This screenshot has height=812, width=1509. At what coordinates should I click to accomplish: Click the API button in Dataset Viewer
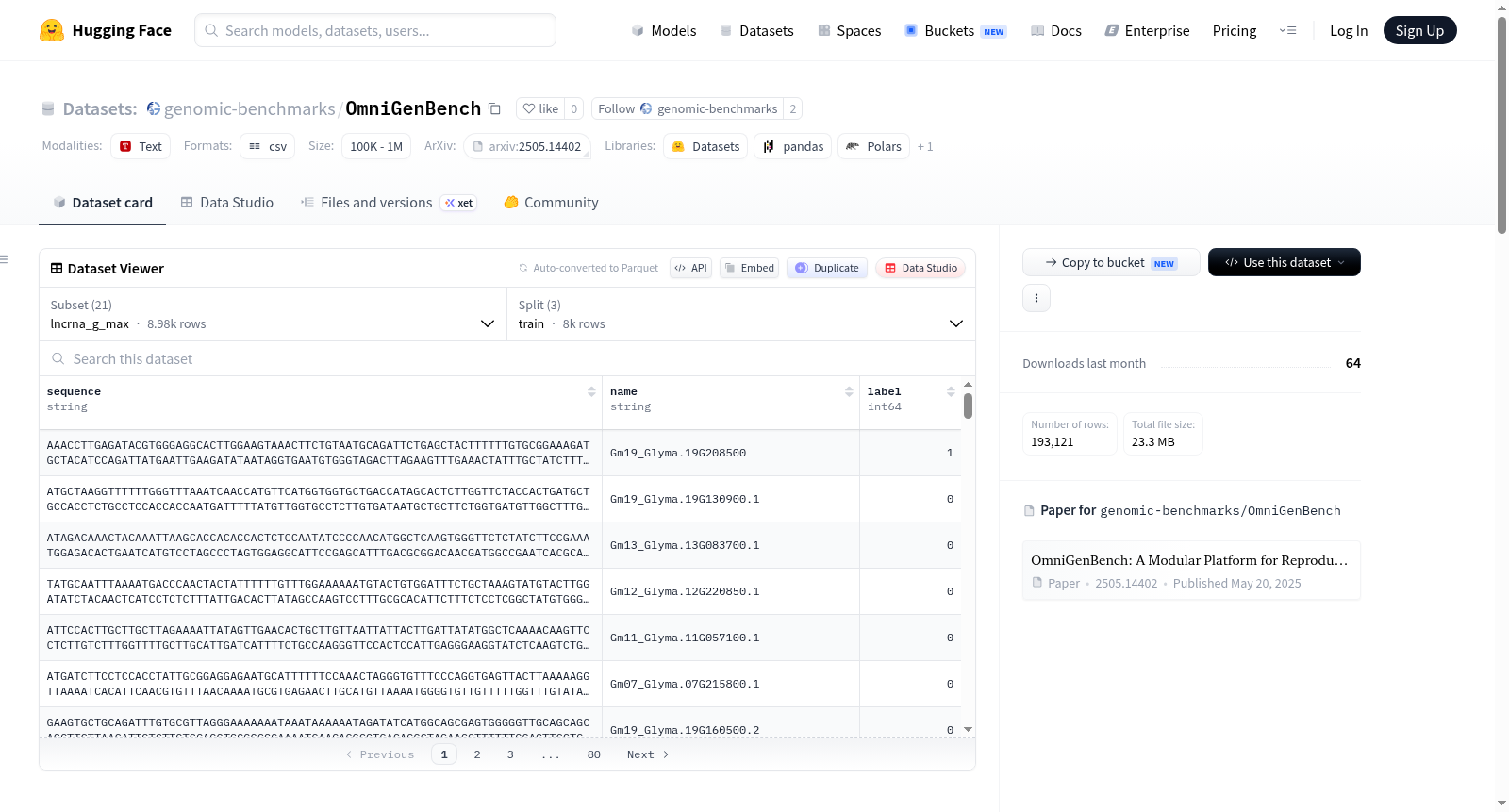coord(690,268)
